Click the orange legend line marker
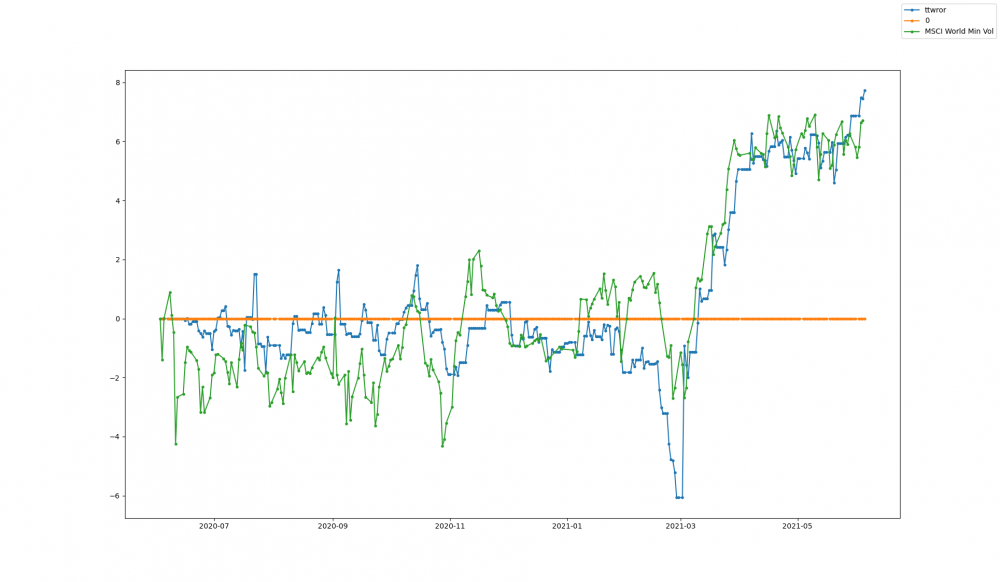1000x582 pixels. (x=913, y=20)
